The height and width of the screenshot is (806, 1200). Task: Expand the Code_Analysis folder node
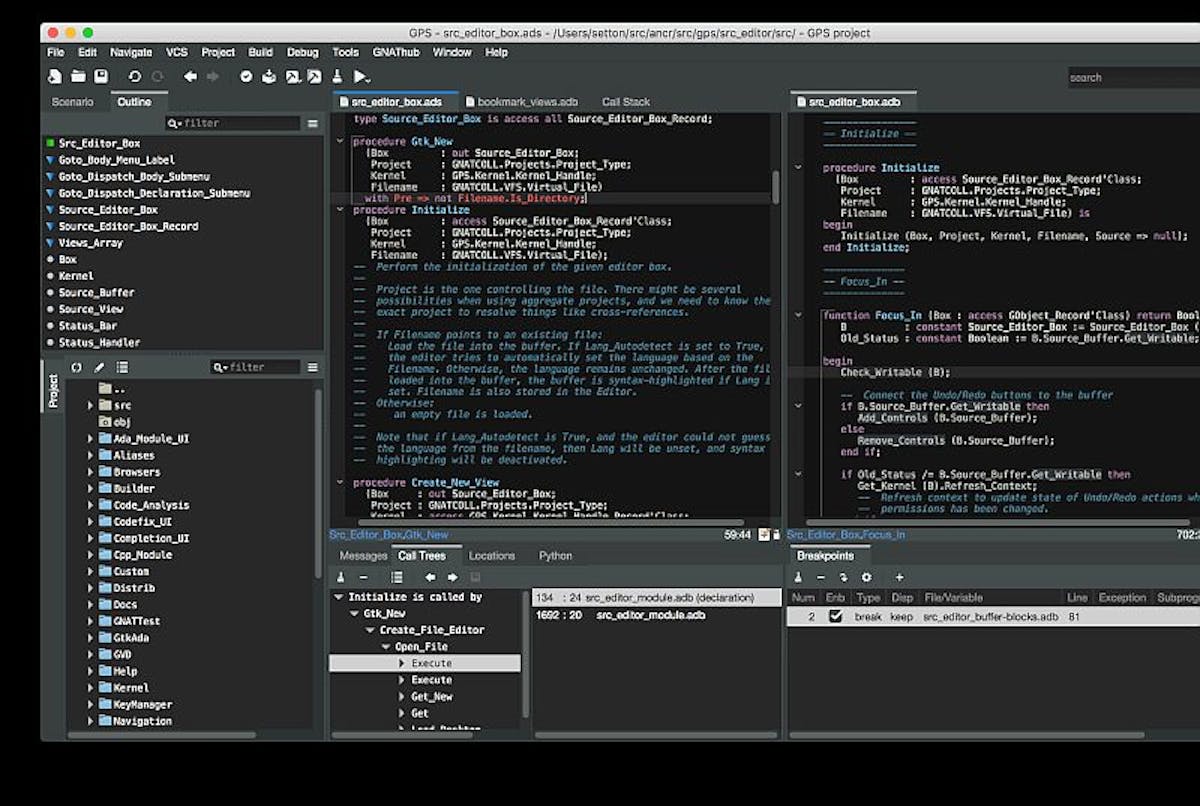pyautogui.click(x=90, y=506)
